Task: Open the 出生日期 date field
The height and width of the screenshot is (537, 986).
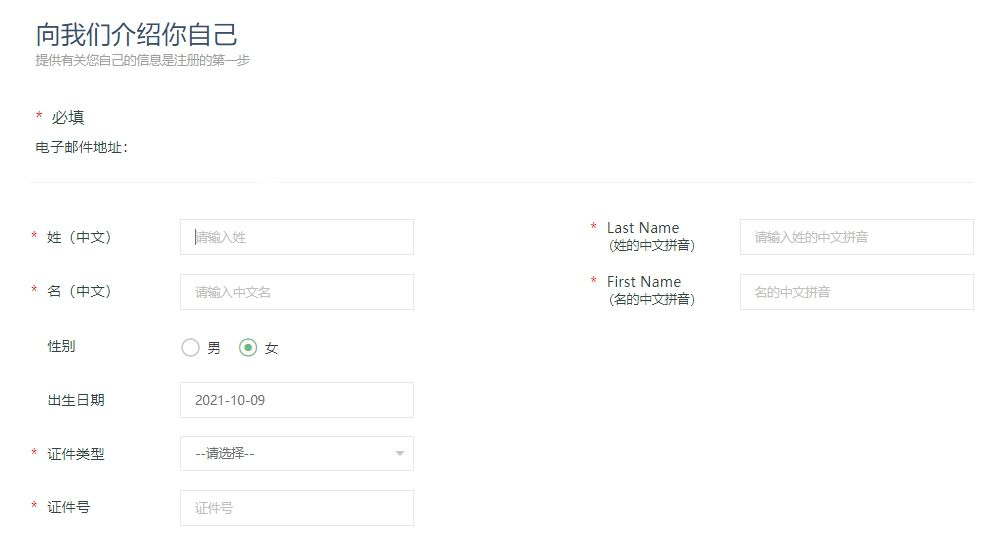Action: click(296, 400)
